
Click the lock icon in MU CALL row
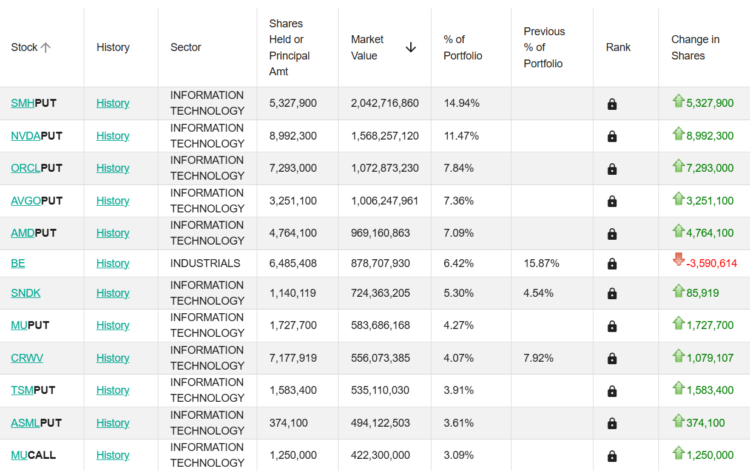(612, 456)
